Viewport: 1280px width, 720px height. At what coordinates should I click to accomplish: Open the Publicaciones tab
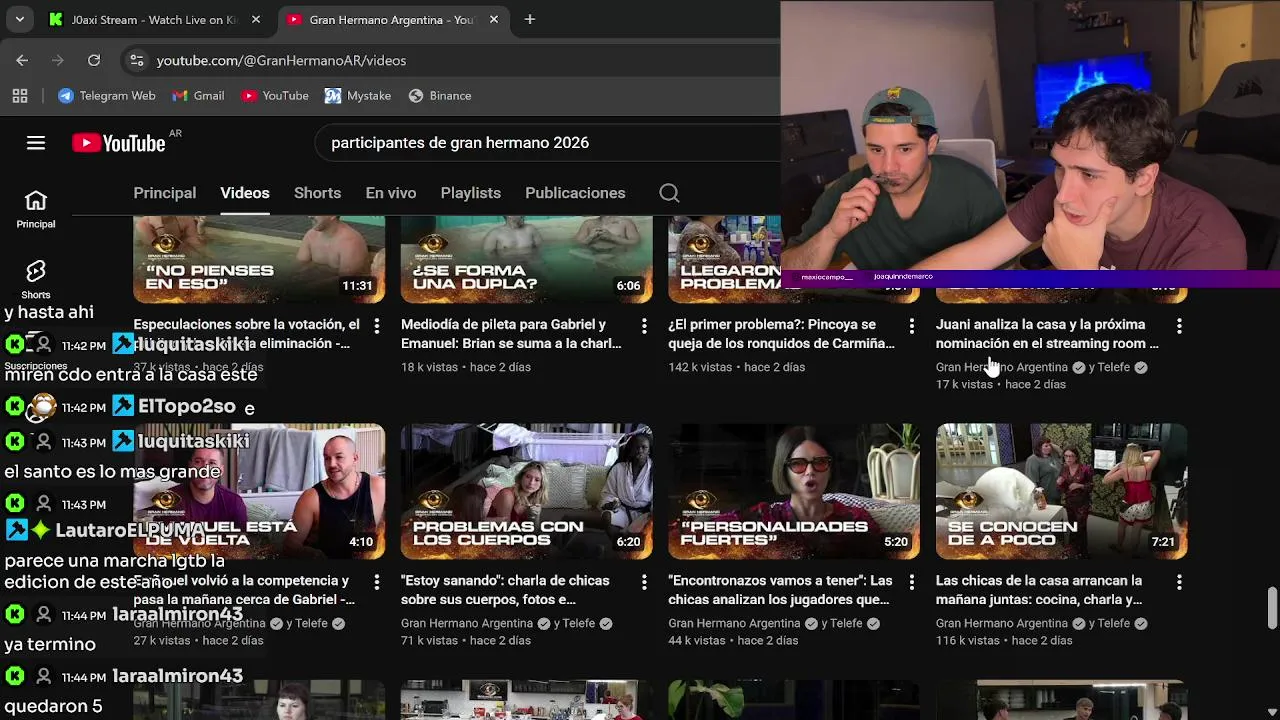click(575, 193)
